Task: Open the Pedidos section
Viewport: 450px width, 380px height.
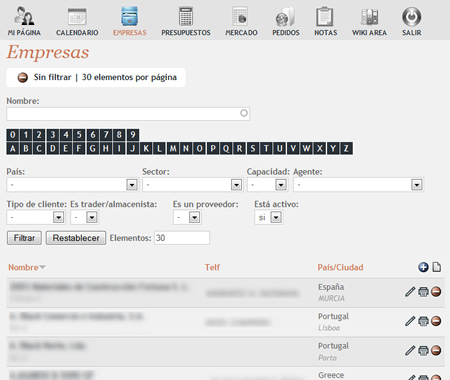Action: [286, 21]
